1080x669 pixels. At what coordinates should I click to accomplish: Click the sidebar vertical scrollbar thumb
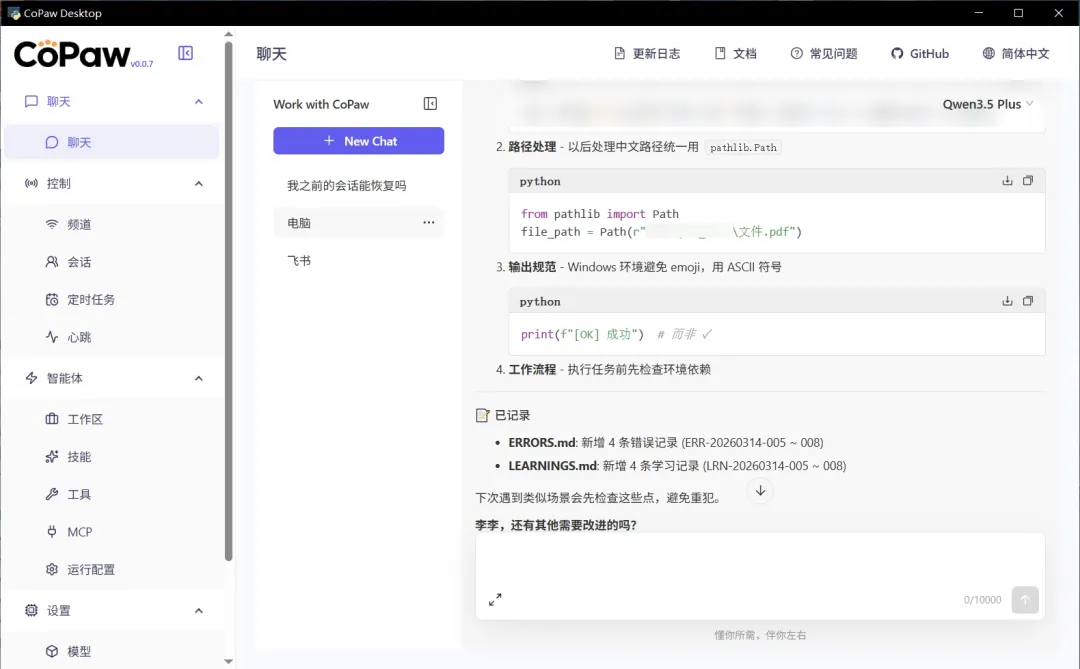coord(228,300)
